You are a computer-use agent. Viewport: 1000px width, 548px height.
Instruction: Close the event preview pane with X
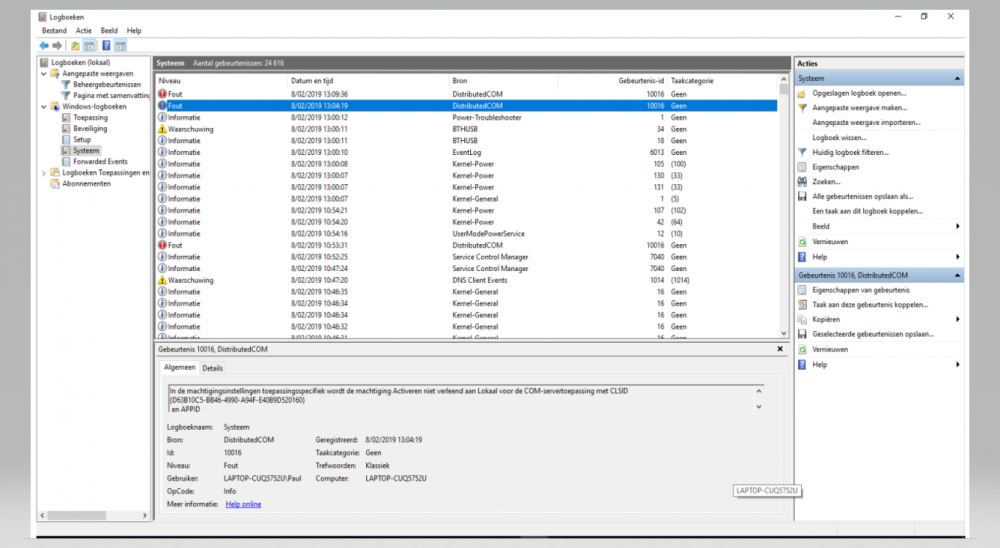point(781,349)
